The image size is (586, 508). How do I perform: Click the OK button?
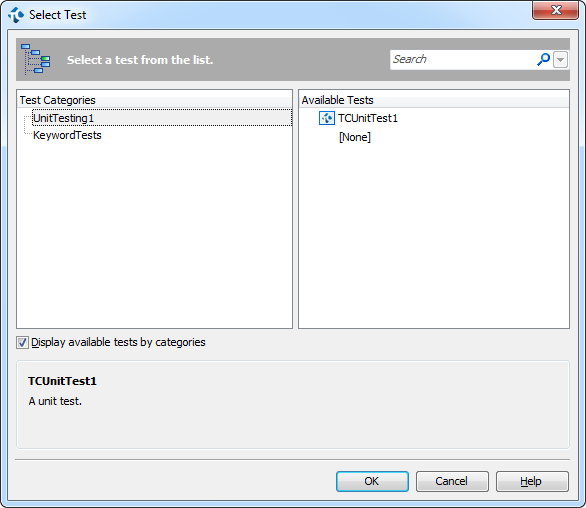click(372, 481)
